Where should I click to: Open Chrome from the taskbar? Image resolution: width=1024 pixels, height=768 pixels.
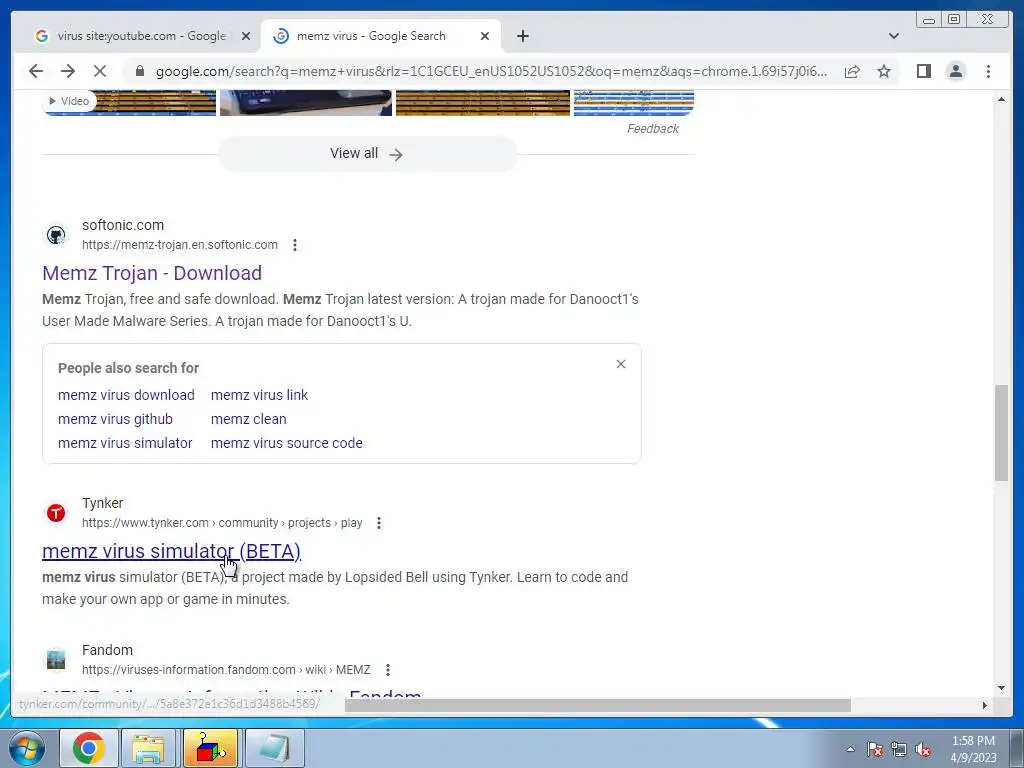coord(89,748)
